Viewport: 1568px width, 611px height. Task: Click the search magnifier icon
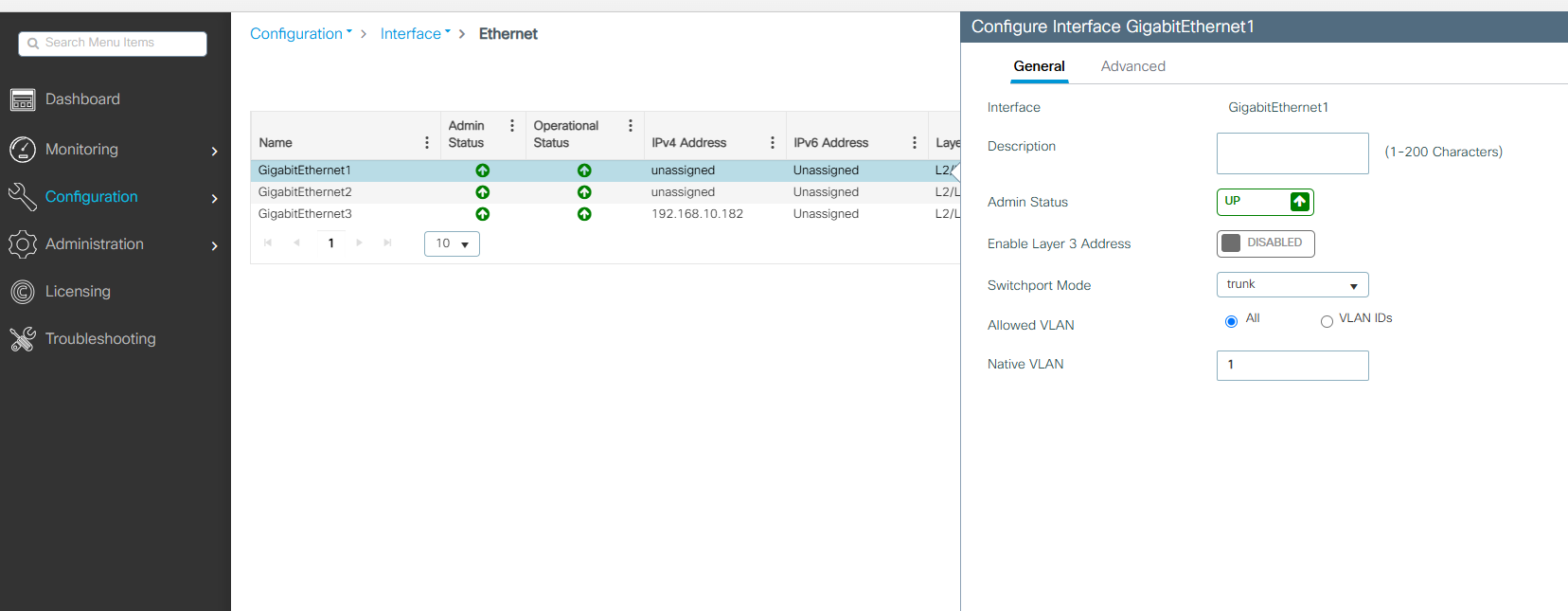point(33,44)
